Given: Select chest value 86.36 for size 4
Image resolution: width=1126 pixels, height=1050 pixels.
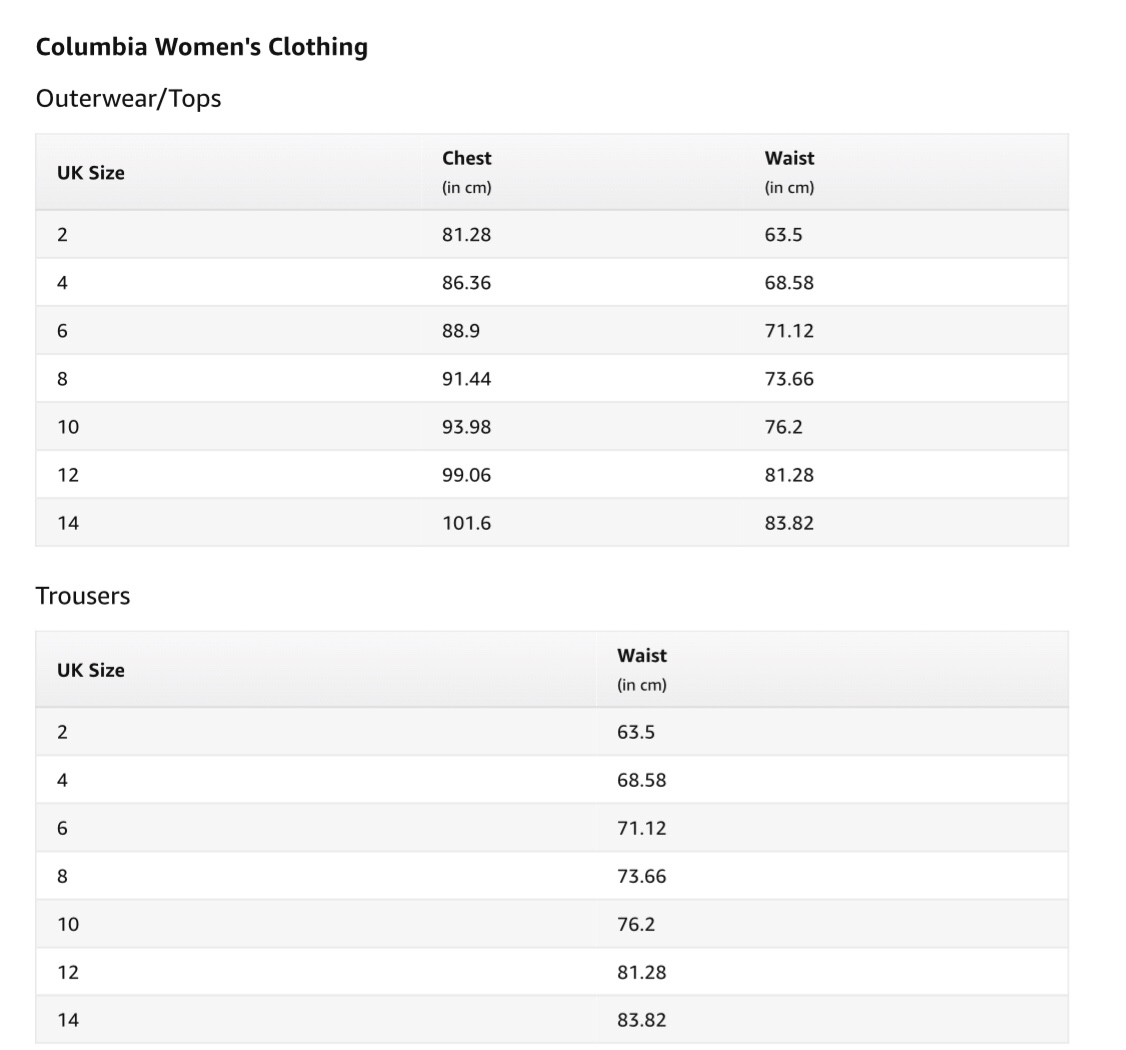Looking at the screenshot, I should coord(467,283).
